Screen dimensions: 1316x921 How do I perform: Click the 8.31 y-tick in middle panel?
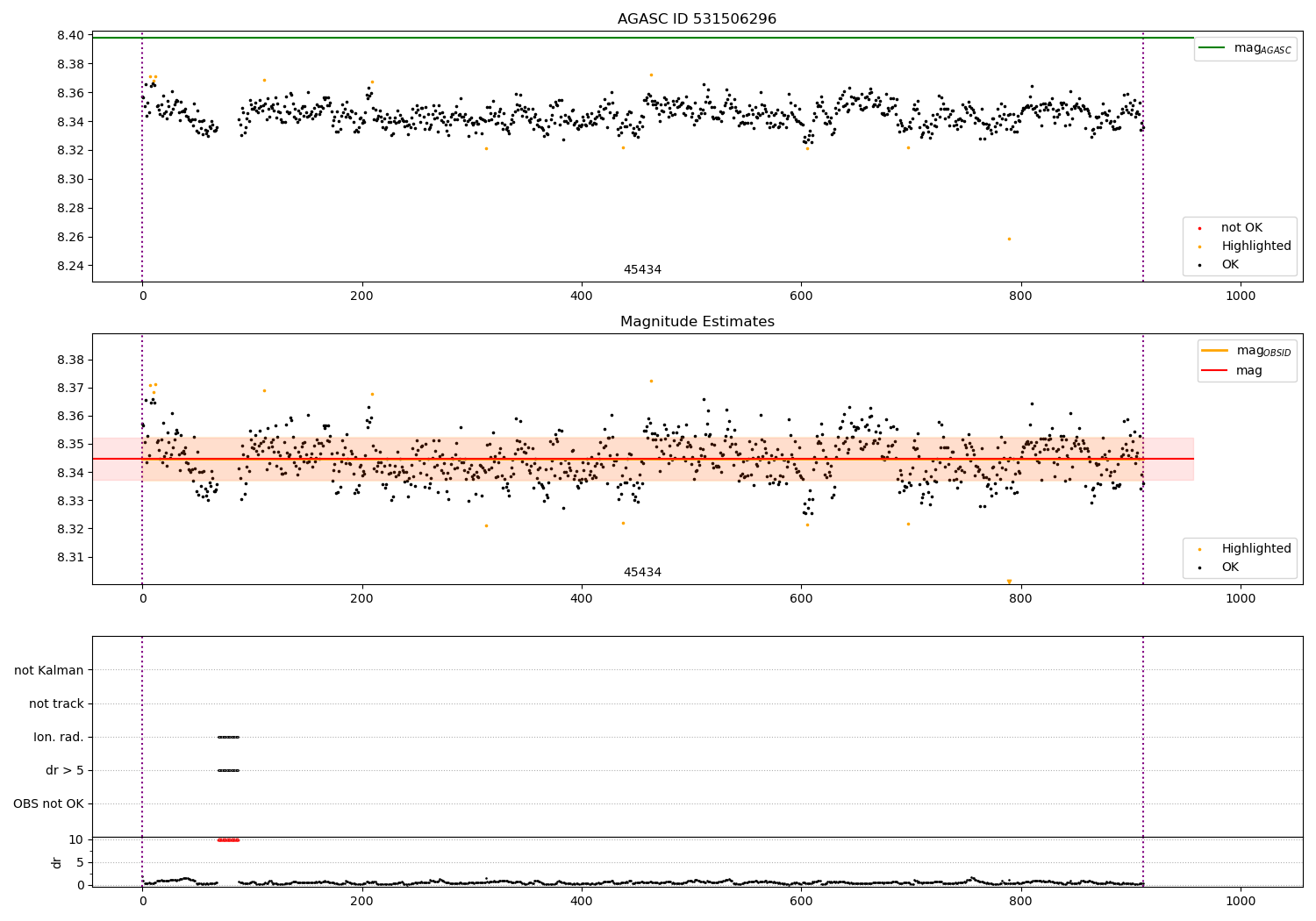point(71,558)
